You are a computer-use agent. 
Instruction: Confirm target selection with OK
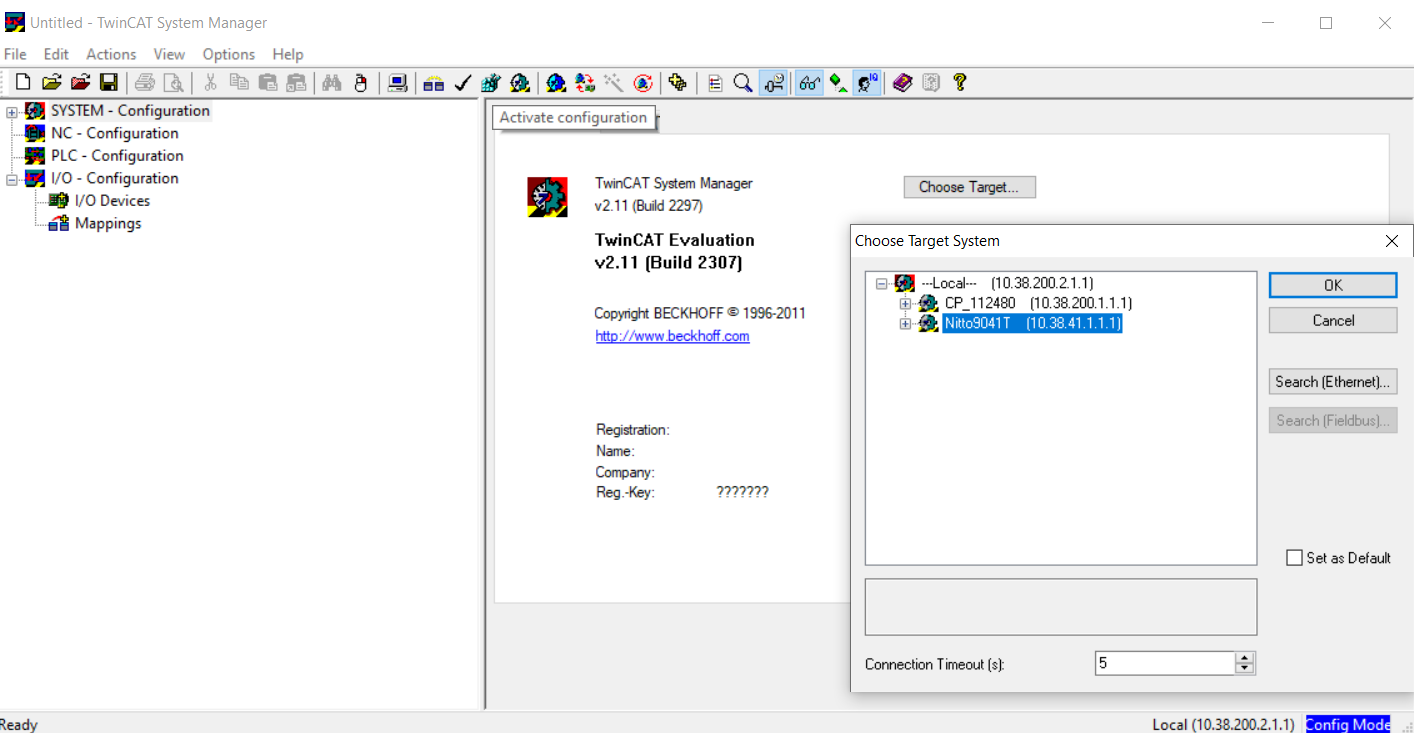click(1333, 285)
